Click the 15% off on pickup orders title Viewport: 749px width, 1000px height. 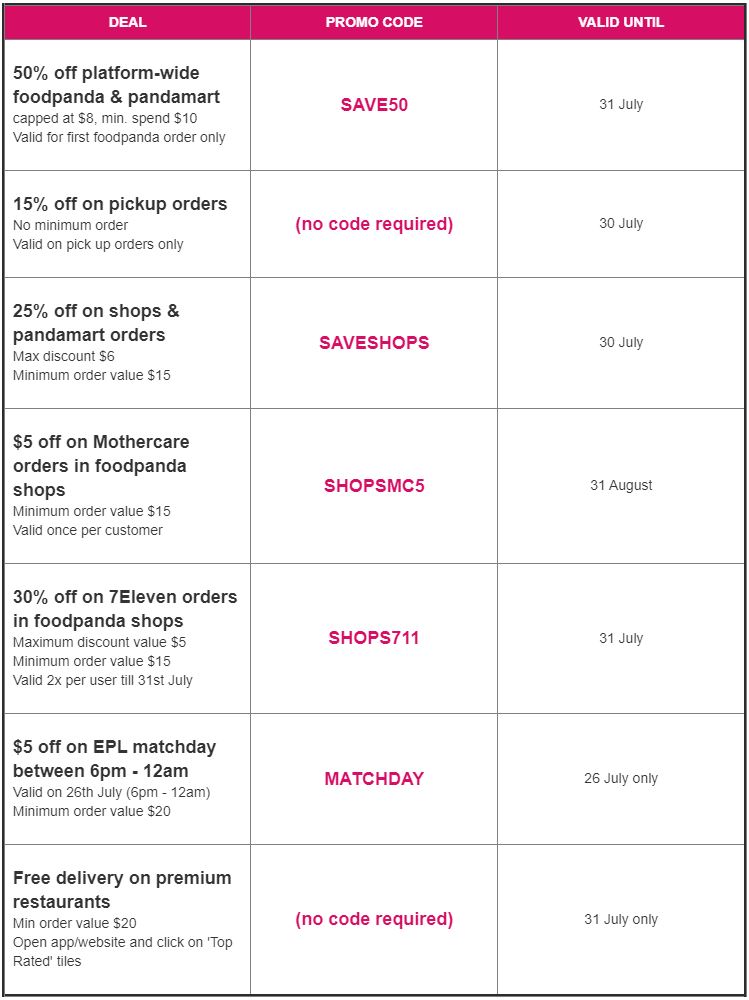point(120,204)
